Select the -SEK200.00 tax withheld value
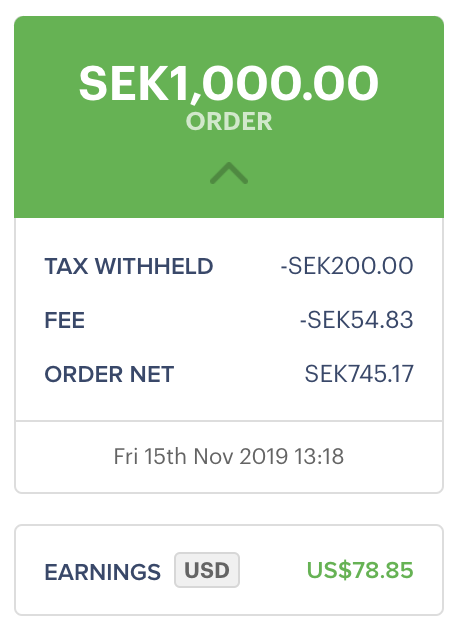Screen dimensions: 466x632 coord(347,266)
